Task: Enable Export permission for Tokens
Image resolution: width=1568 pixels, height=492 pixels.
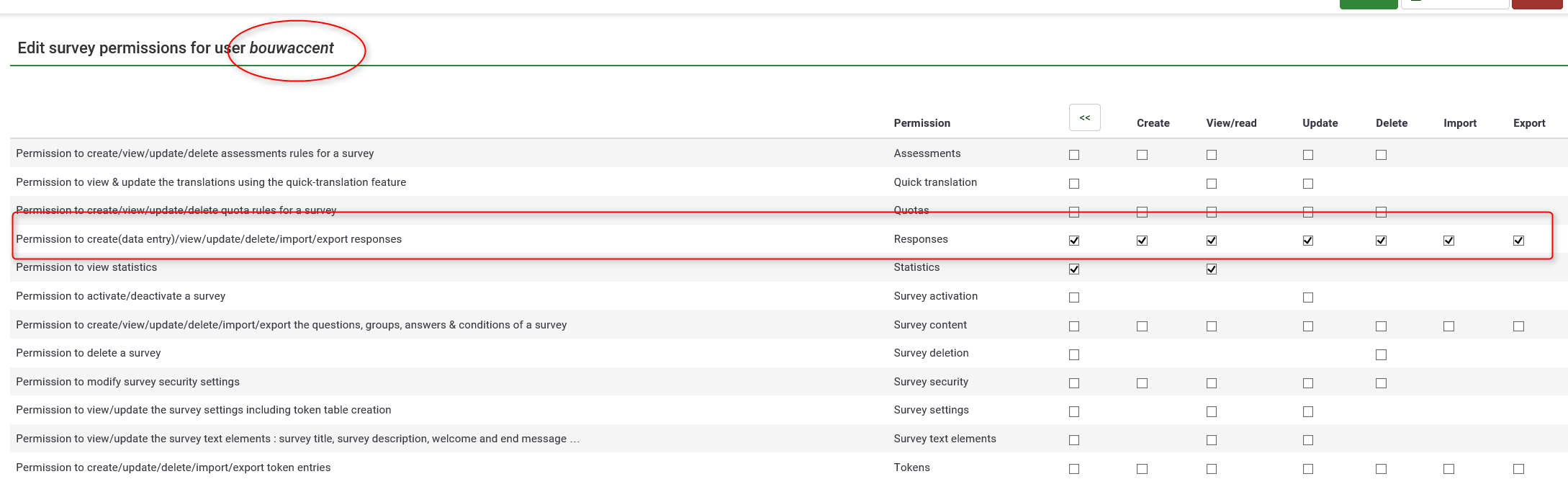Action: point(1518,469)
